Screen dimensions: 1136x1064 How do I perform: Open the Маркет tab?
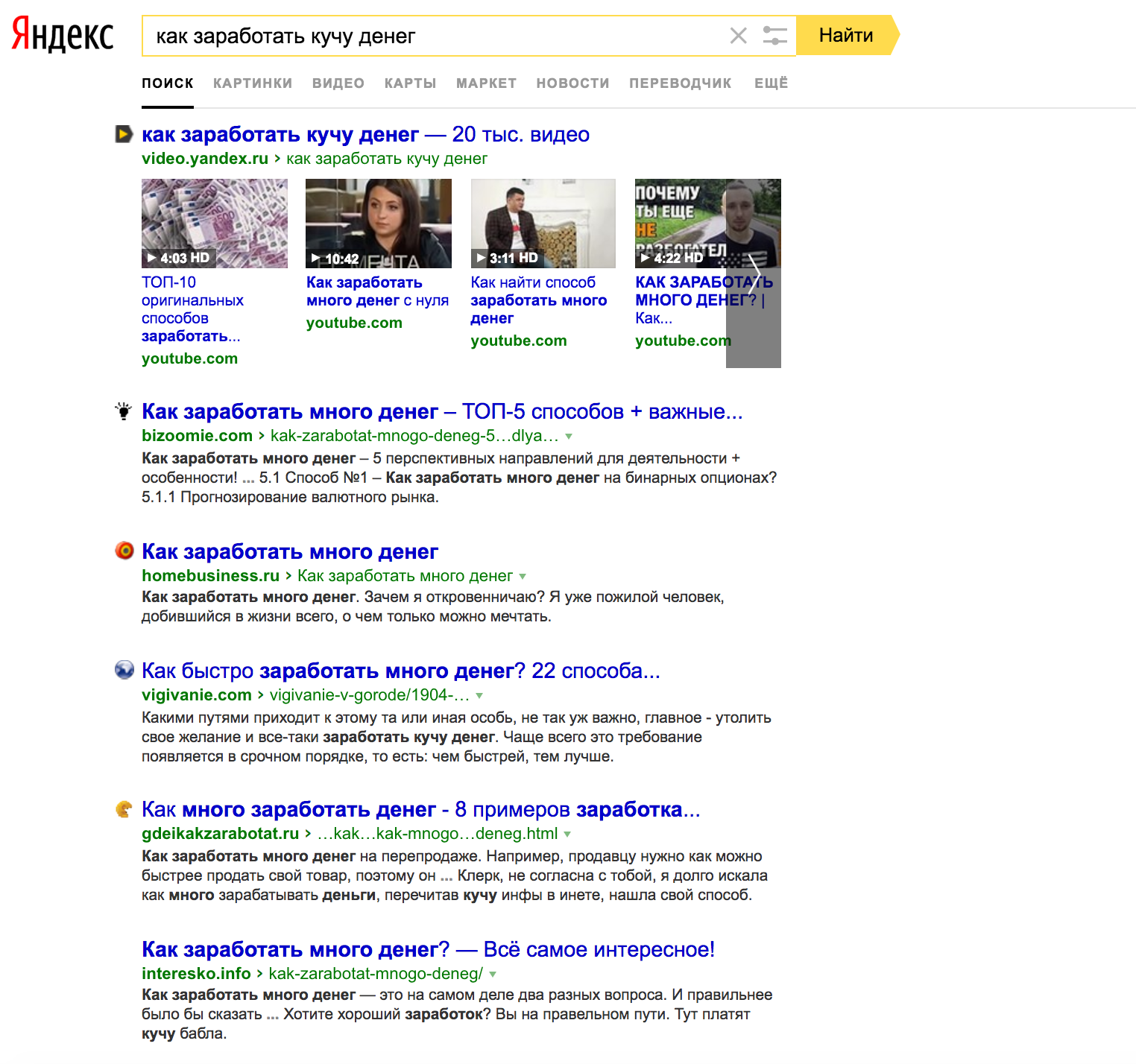[x=487, y=83]
